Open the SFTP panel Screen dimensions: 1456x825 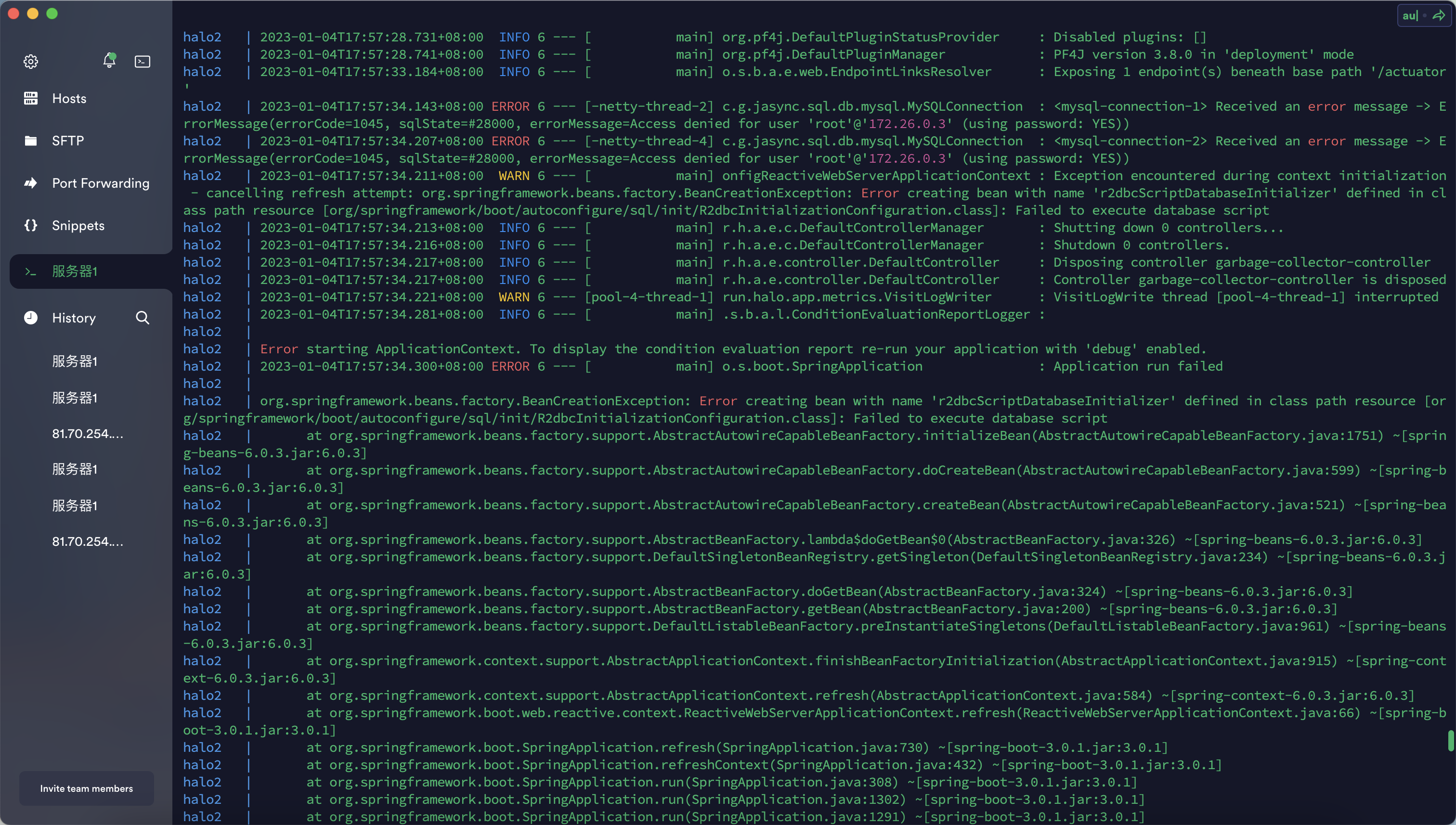[68, 141]
